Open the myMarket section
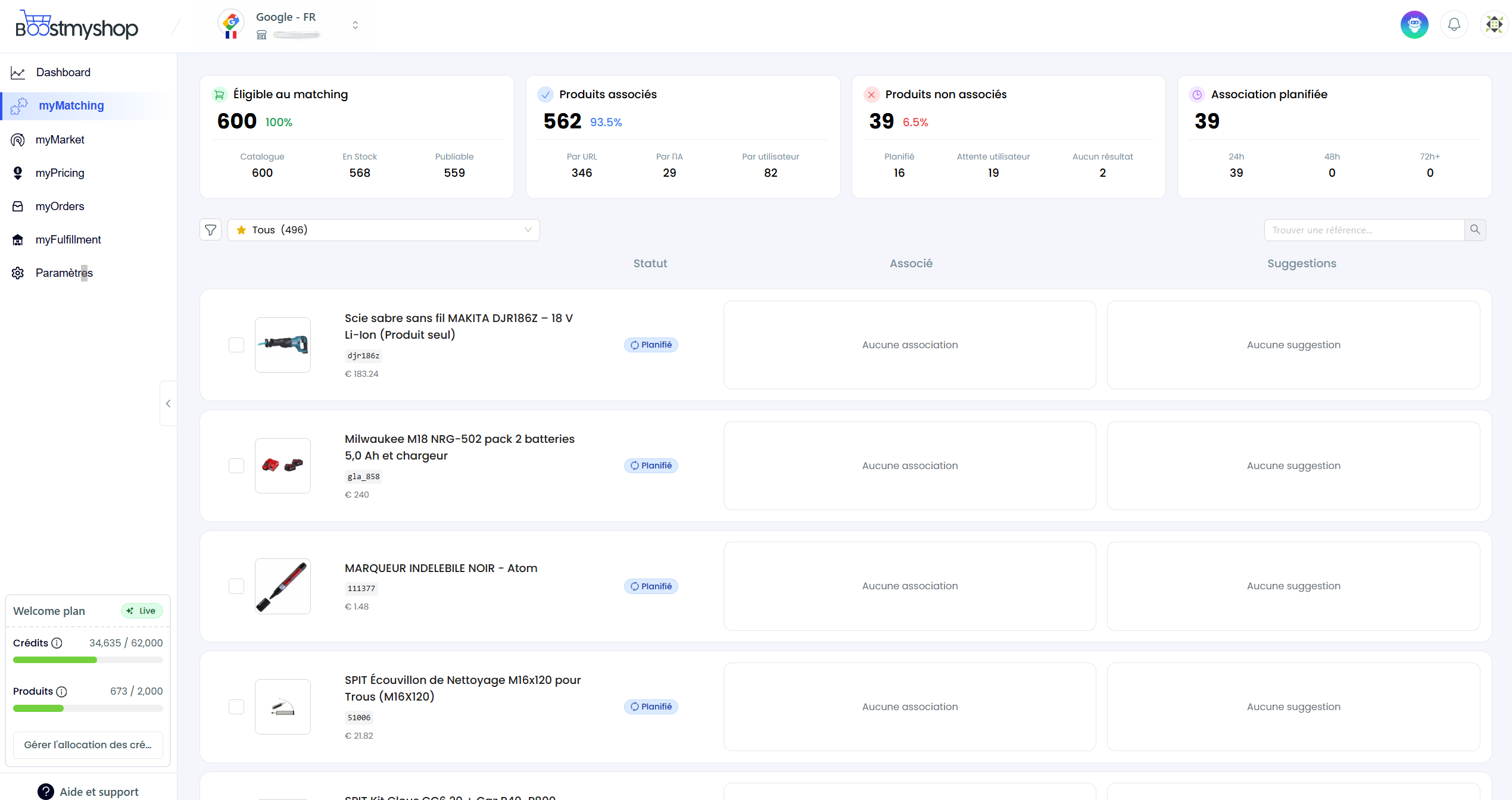 (60, 140)
